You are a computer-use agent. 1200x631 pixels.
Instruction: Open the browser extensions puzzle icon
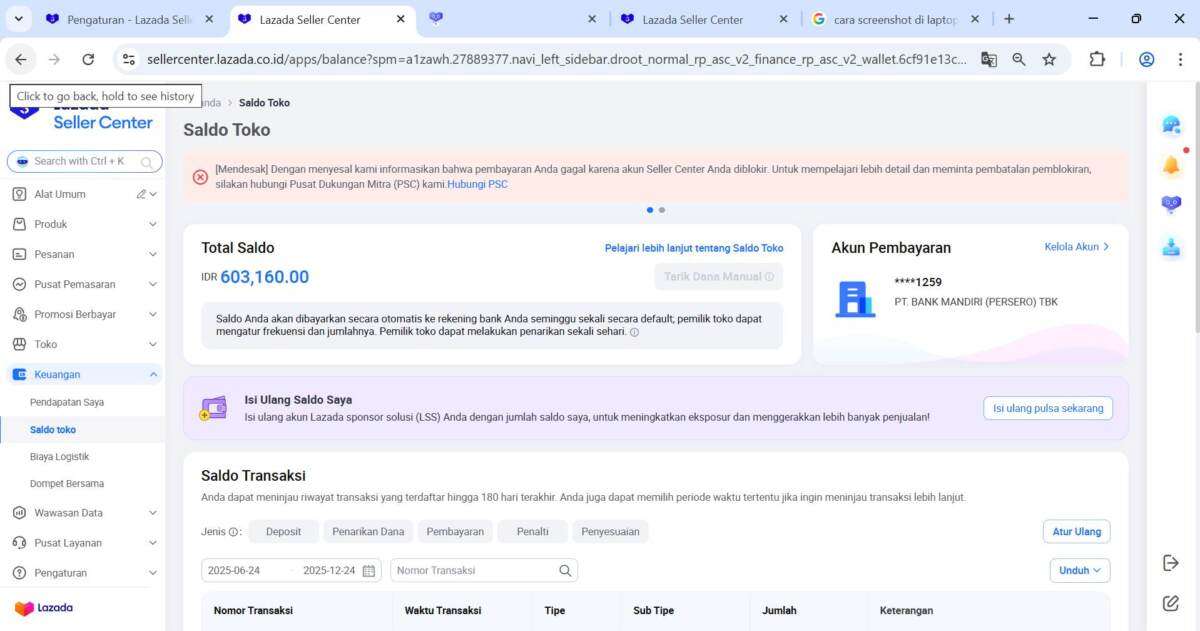pos(1097,60)
